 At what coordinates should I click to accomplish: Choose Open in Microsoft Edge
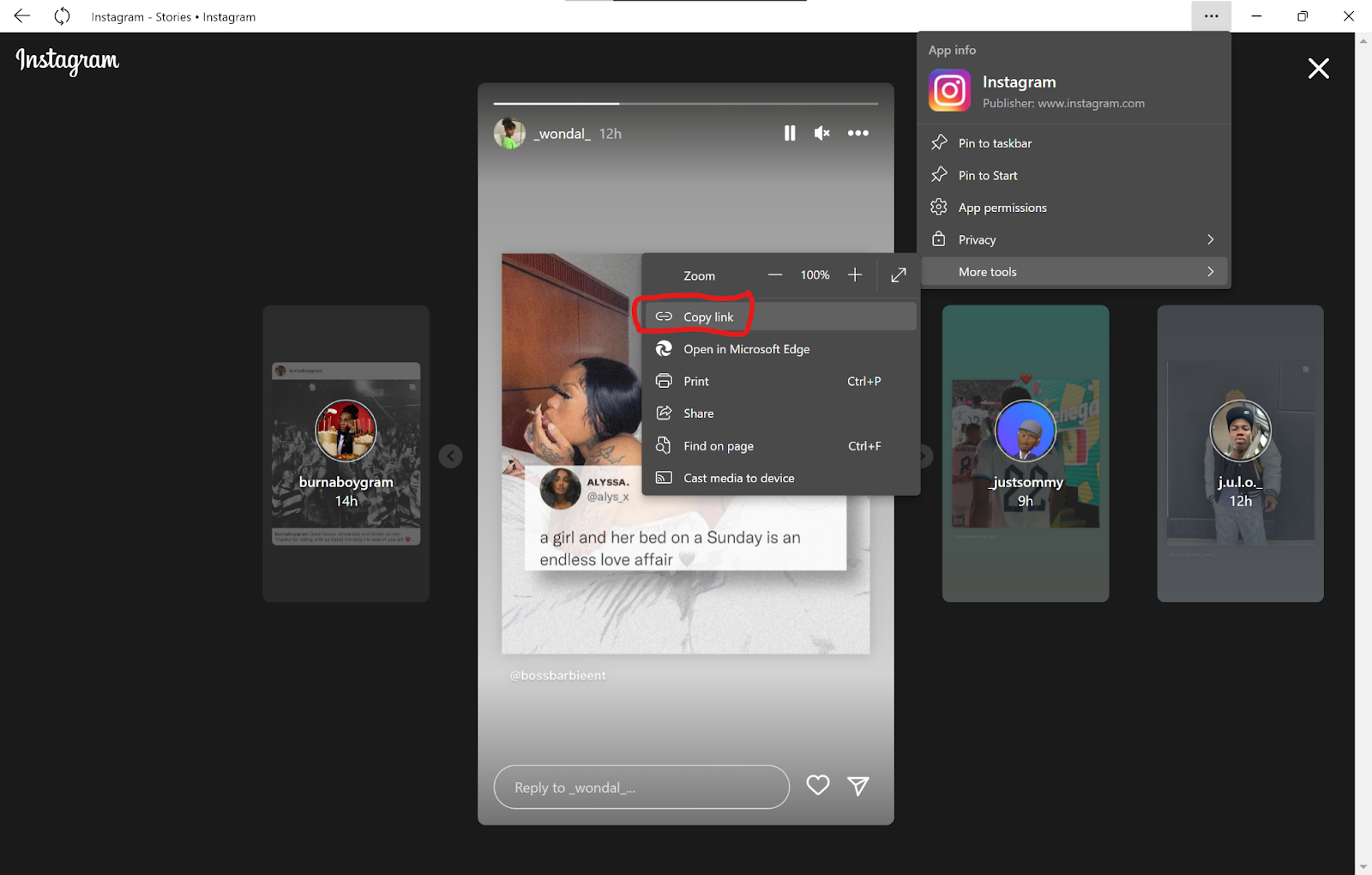point(779,349)
